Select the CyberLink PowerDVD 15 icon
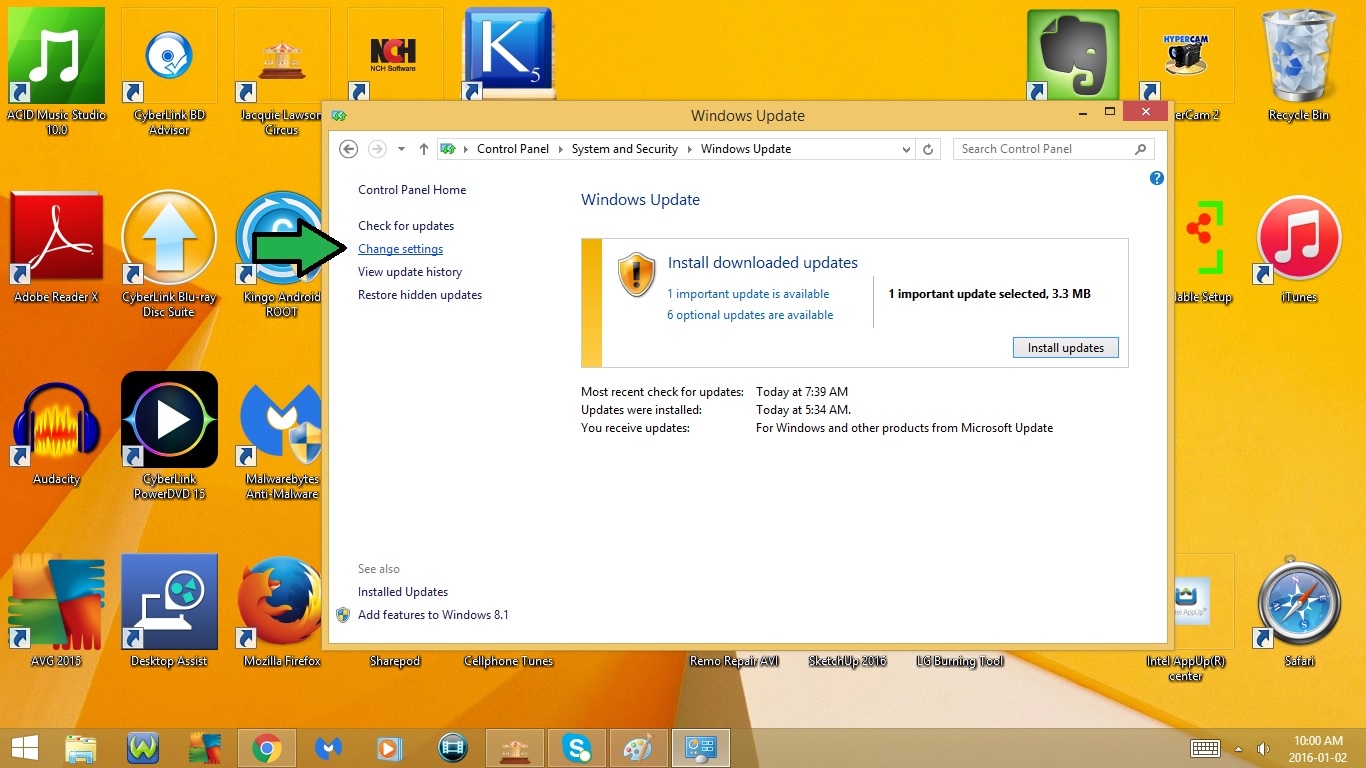The image size is (1366, 768). point(169,436)
